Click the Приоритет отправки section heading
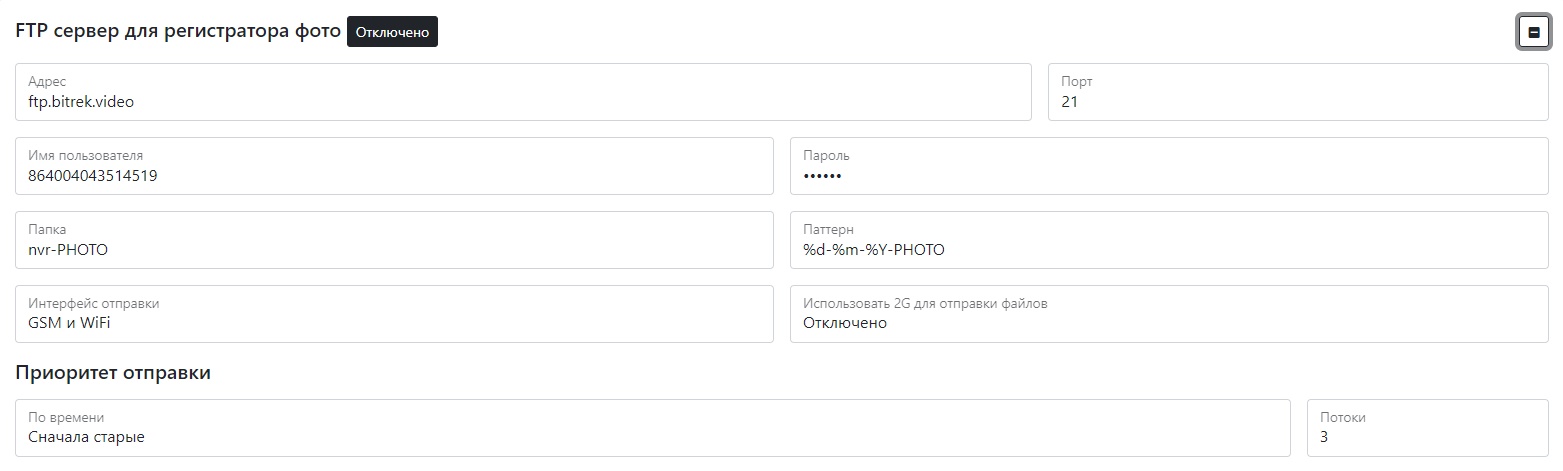 (x=113, y=373)
